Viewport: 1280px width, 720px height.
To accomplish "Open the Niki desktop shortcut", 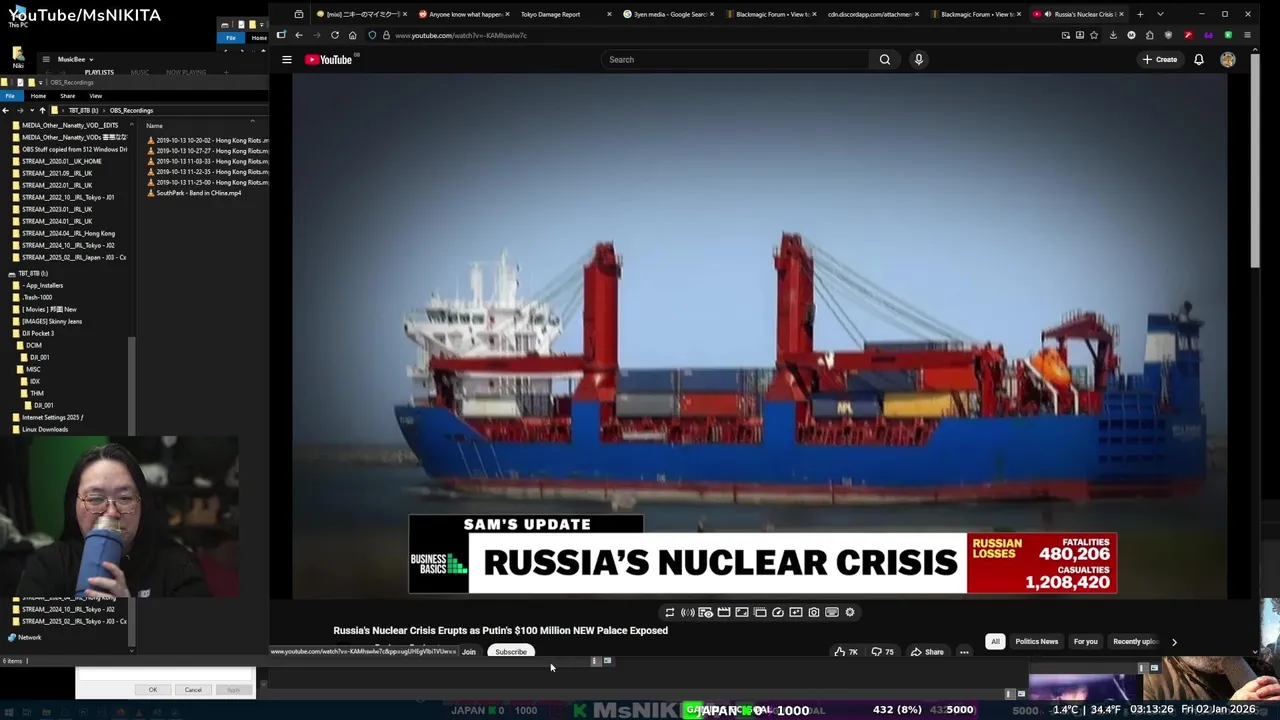I will point(18,56).
